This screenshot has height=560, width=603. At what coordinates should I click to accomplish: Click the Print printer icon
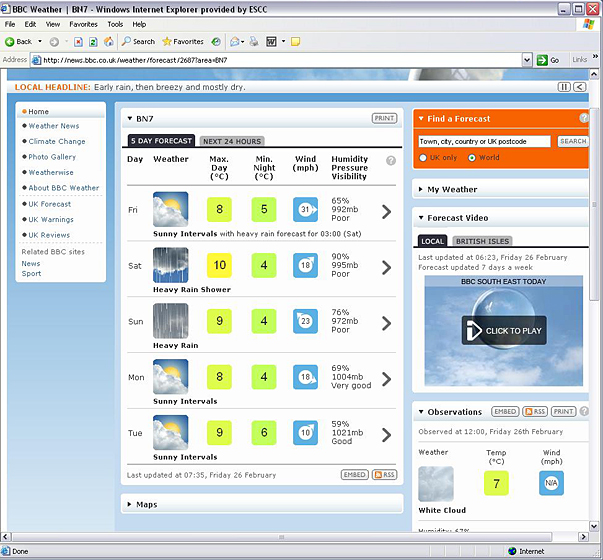254,42
